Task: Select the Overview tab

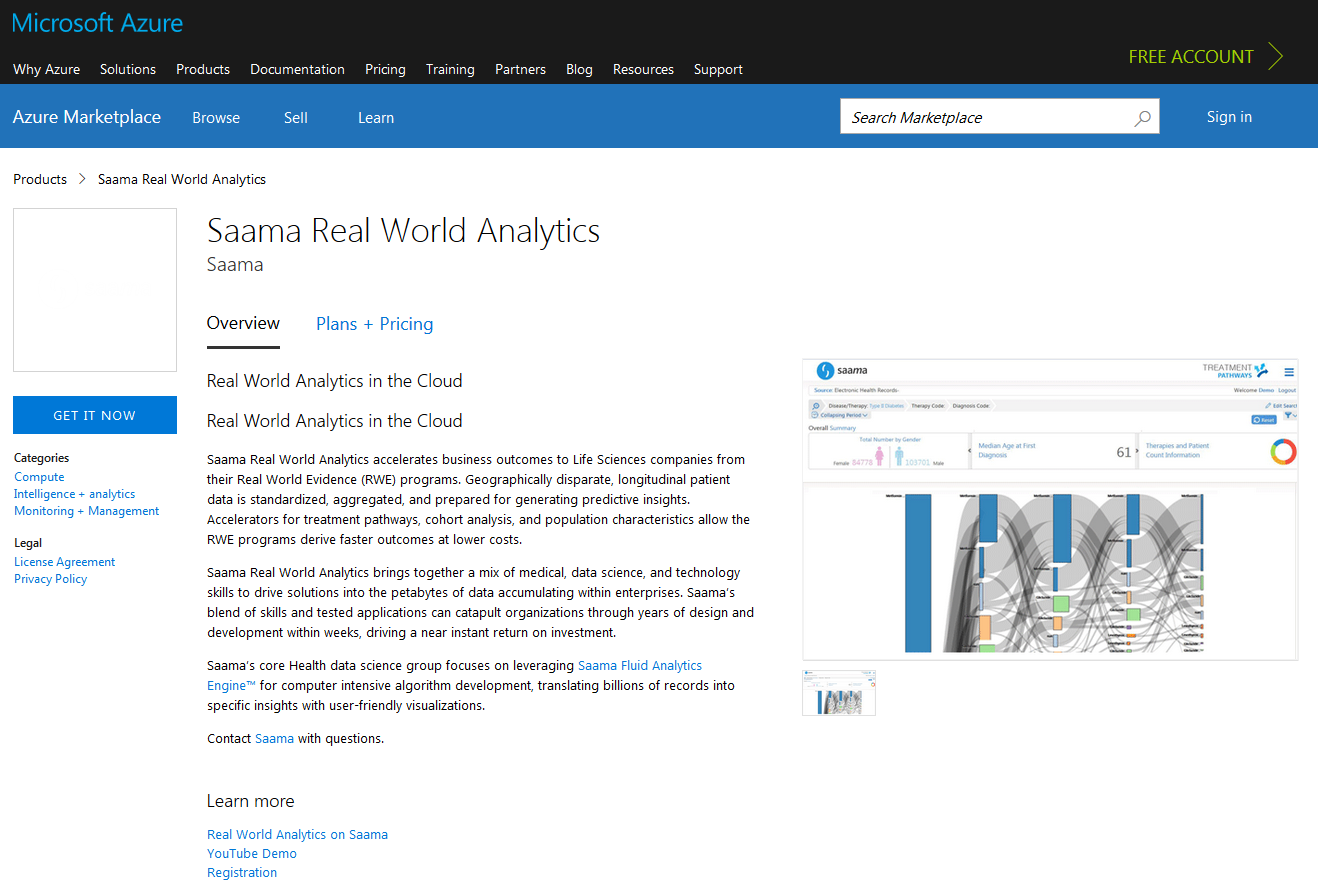Action: tap(243, 323)
